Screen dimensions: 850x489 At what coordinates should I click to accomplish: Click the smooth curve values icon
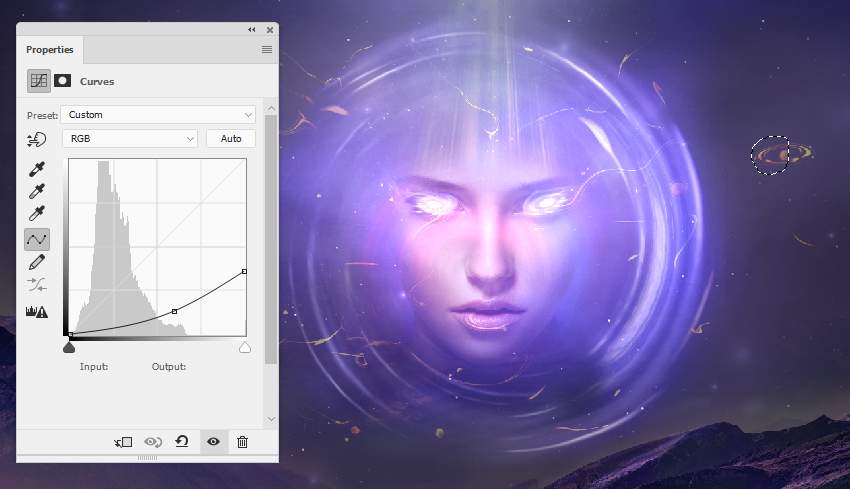36,285
